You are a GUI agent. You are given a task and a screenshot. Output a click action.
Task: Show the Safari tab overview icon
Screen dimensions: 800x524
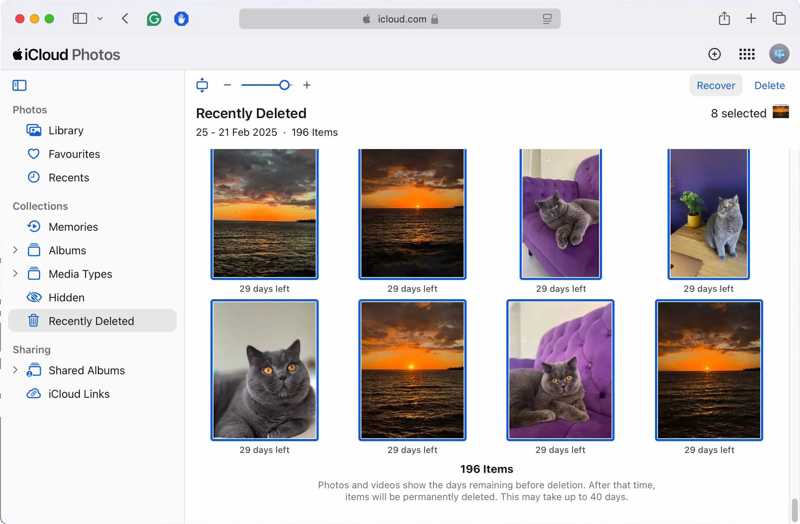[779, 19]
